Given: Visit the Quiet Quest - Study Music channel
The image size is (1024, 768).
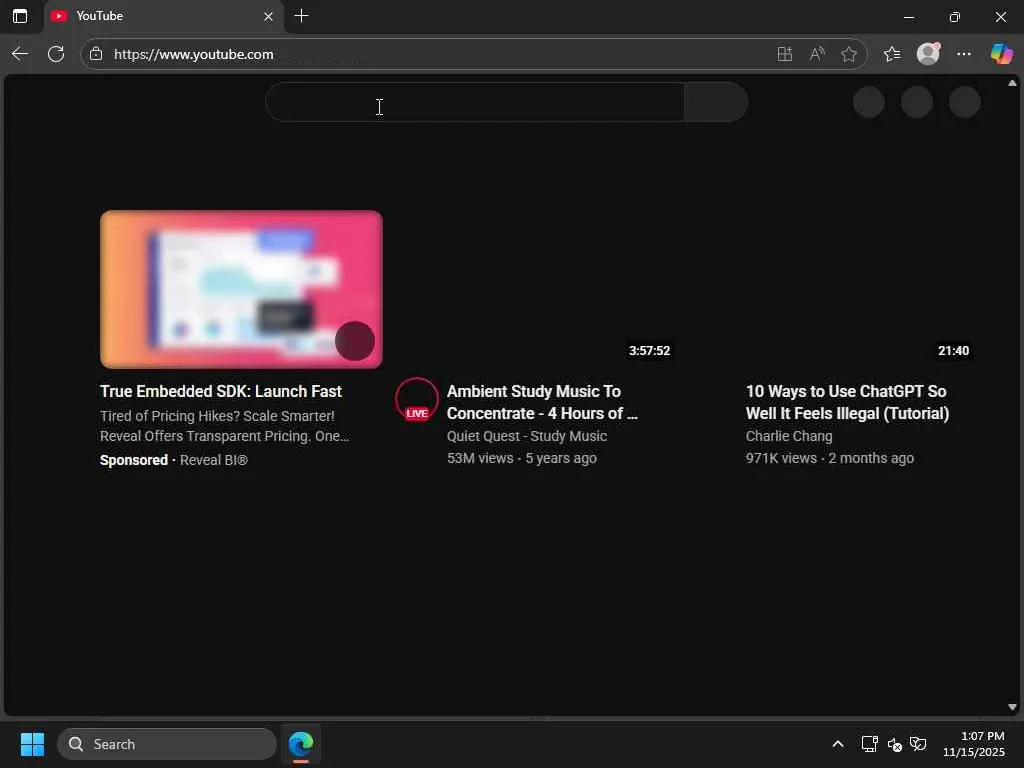Looking at the screenshot, I should click(527, 436).
